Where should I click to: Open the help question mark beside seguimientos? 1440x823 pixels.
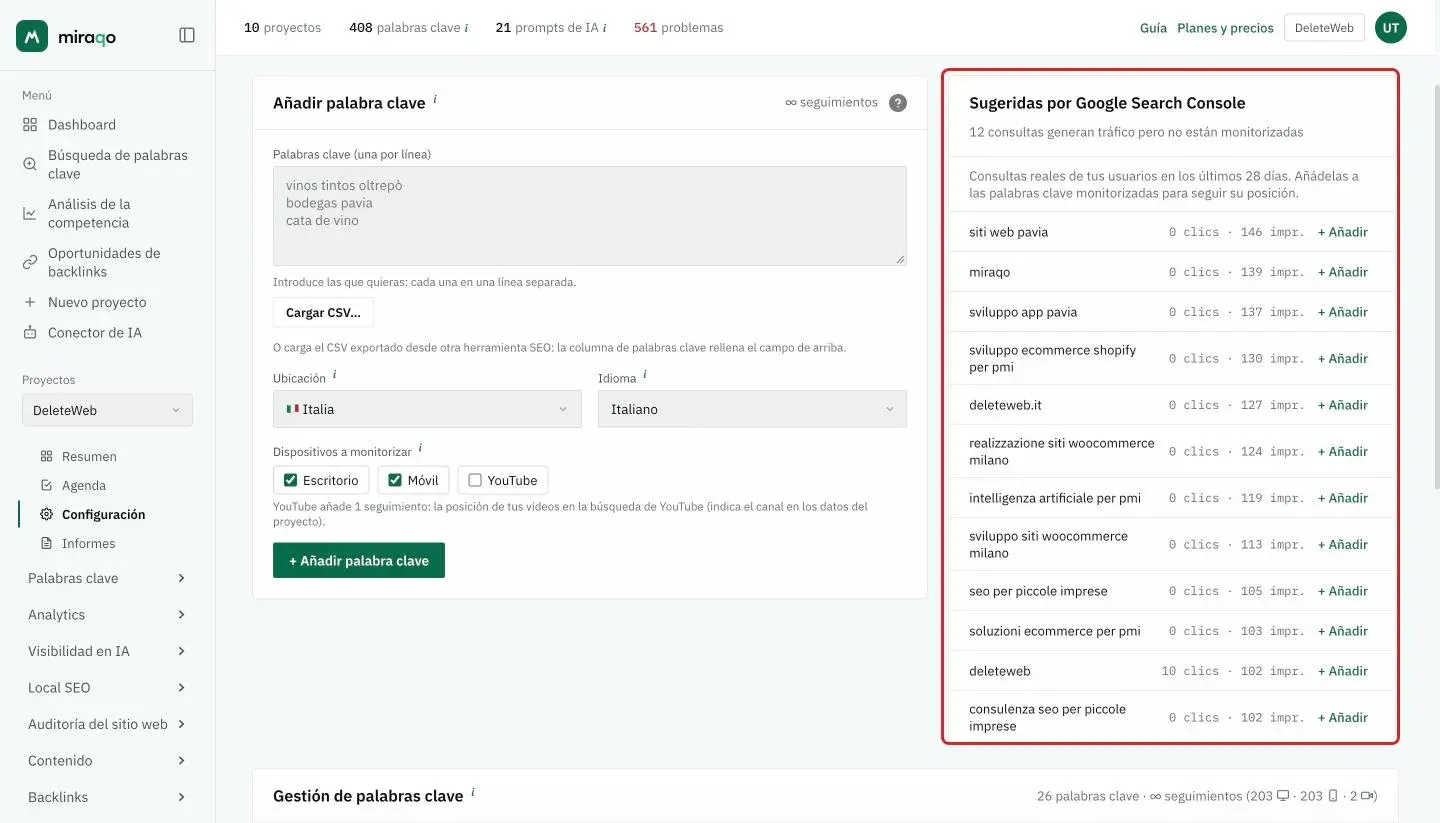coord(898,103)
